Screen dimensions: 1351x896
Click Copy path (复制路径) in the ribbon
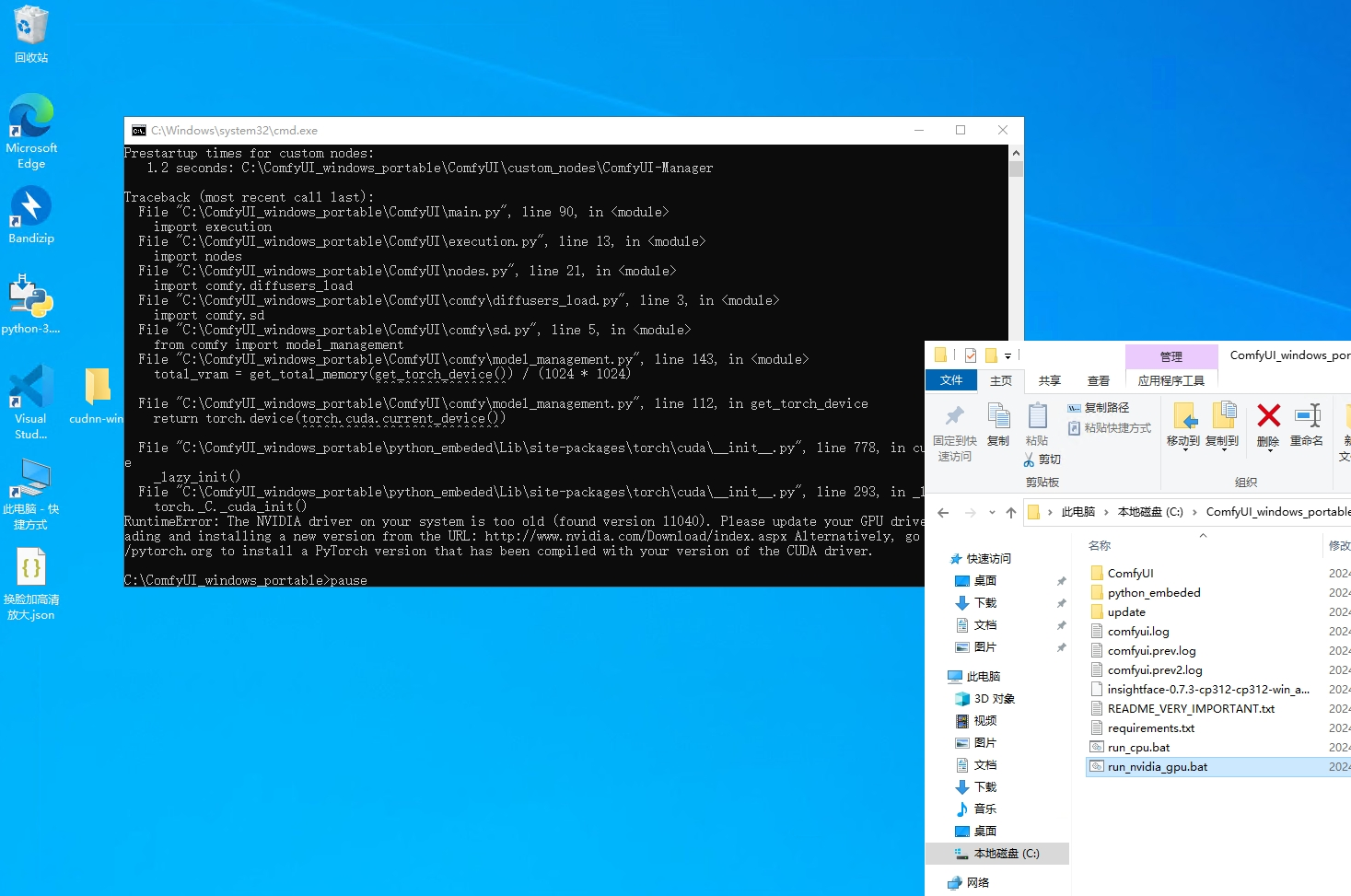[1098, 408]
